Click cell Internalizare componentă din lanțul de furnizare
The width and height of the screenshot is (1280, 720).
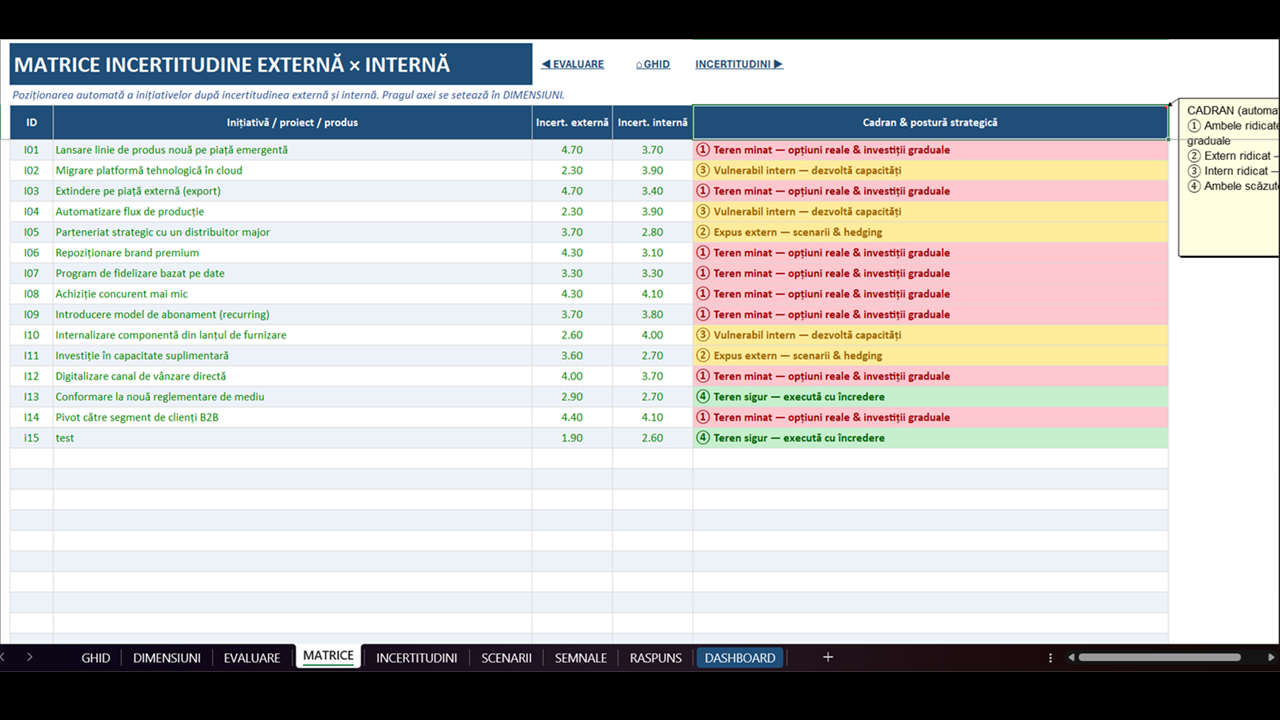[293, 335]
